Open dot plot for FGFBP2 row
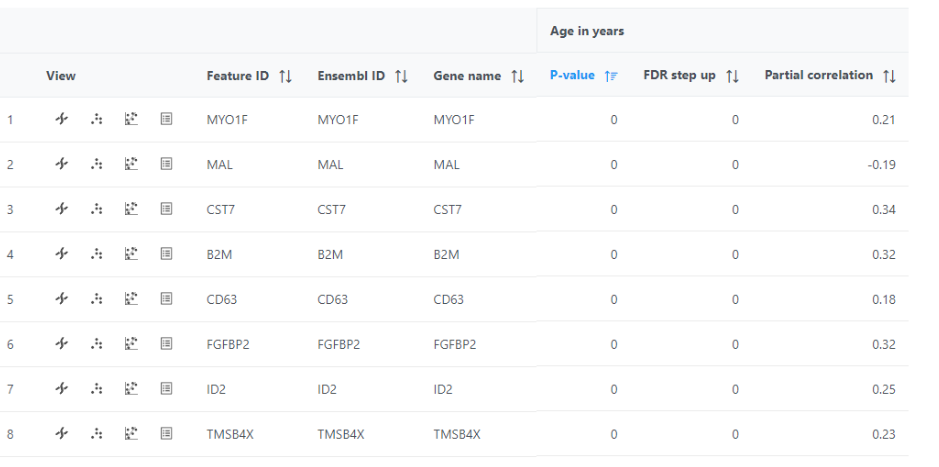The height and width of the screenshot is (467, 939). point(96,344)
